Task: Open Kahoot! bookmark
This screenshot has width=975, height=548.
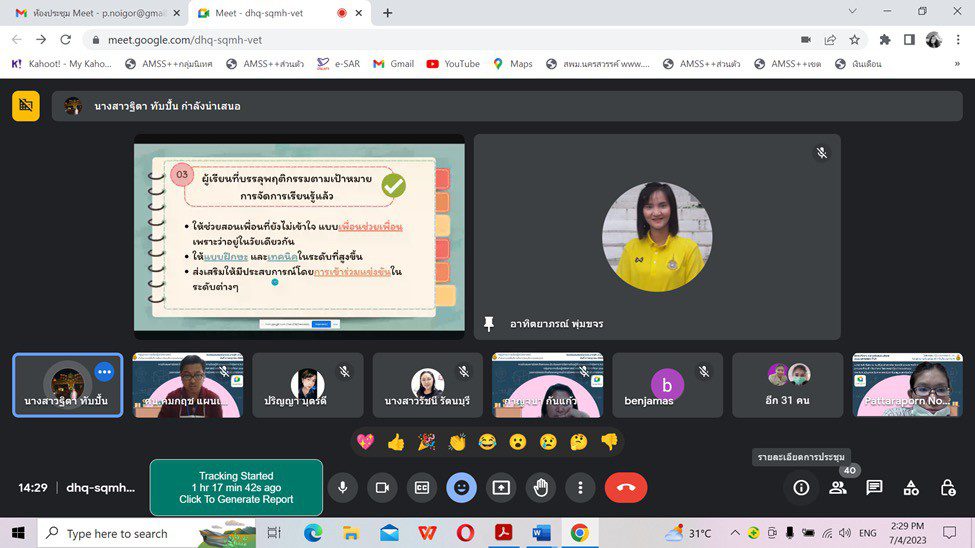Action: (62, 63)
